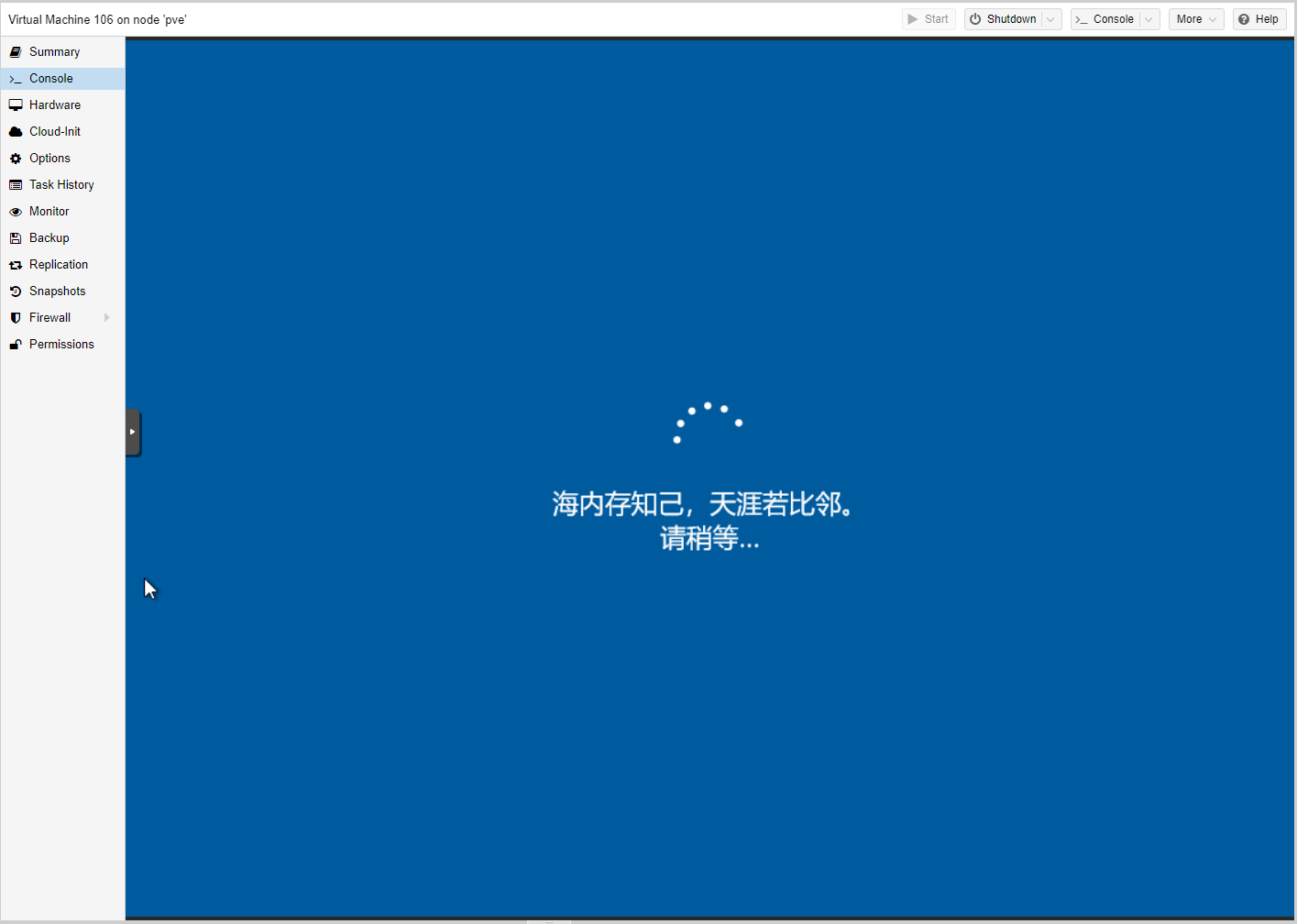Click the Summary book icon in sidebar

pos(16,52)
